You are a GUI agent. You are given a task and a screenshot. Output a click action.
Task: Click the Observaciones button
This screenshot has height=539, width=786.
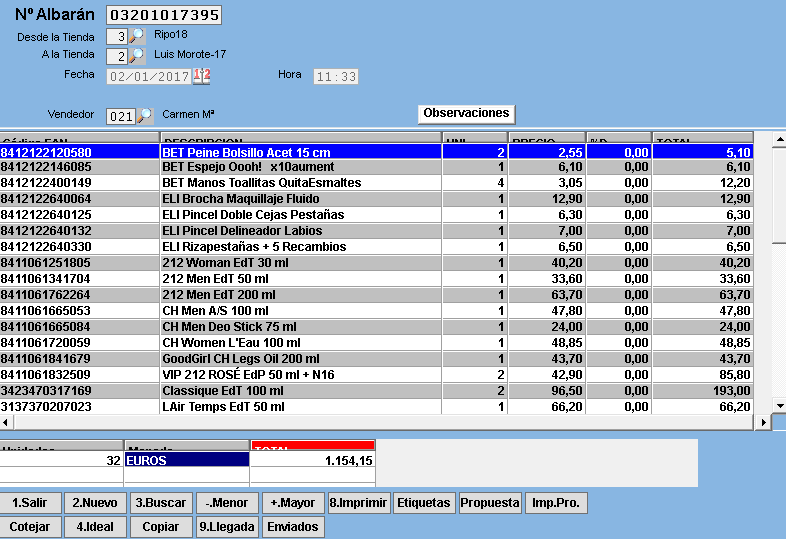tap(466, 113)
